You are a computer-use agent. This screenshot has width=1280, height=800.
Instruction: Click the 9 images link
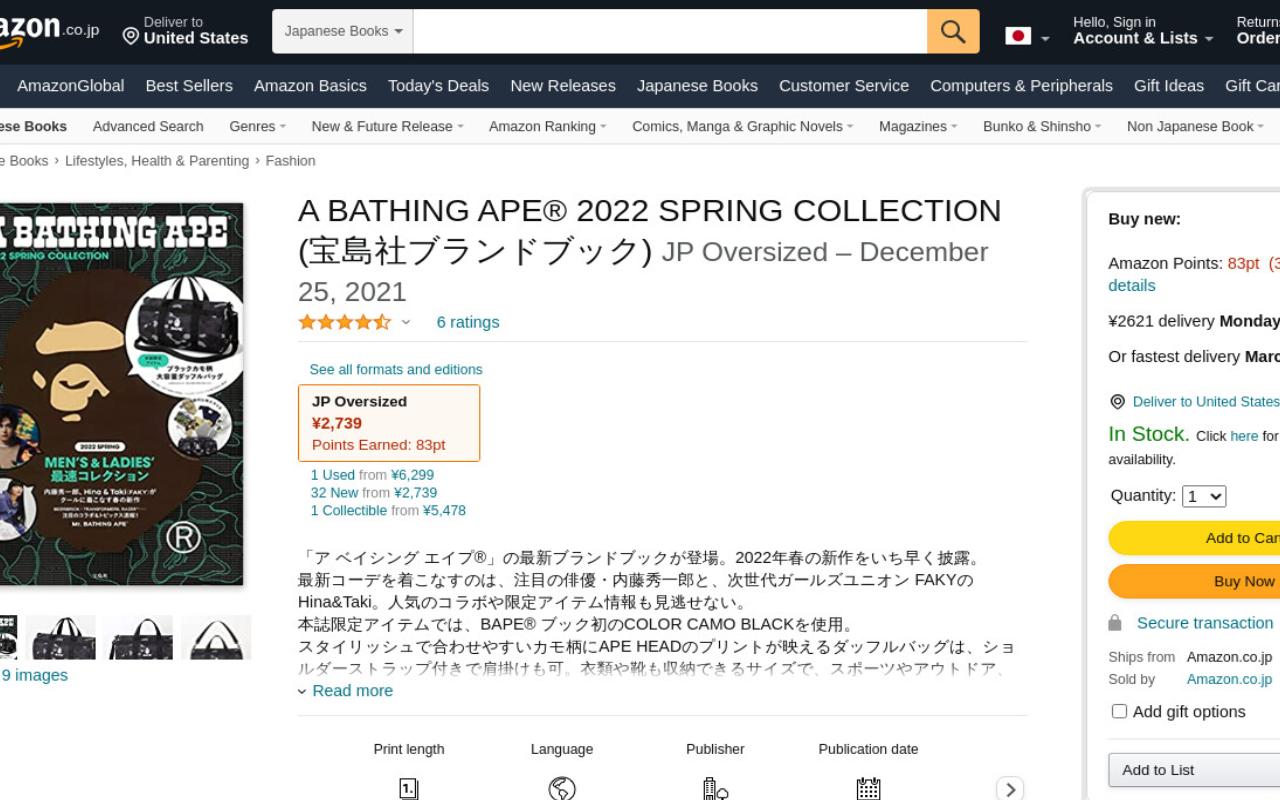click(x=35, y=676)
